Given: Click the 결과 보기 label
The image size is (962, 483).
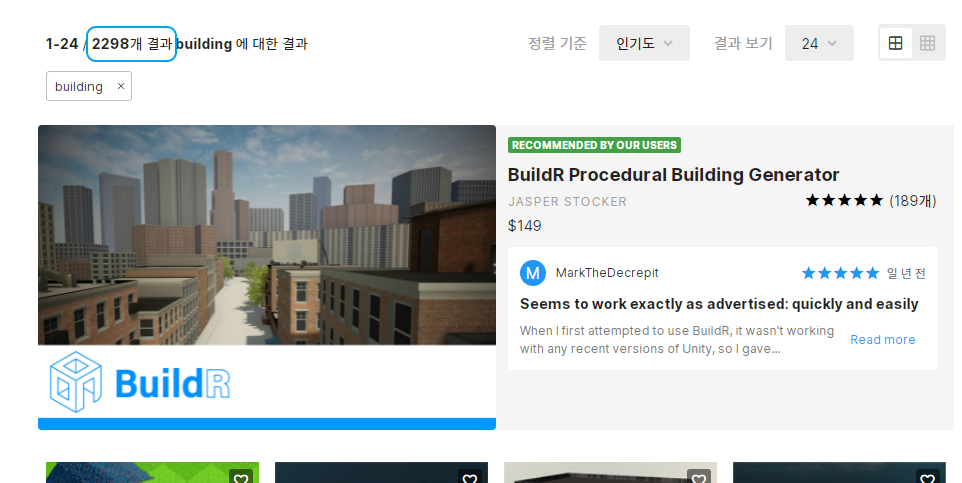Looking at the screenshot, I should [742, 43].
